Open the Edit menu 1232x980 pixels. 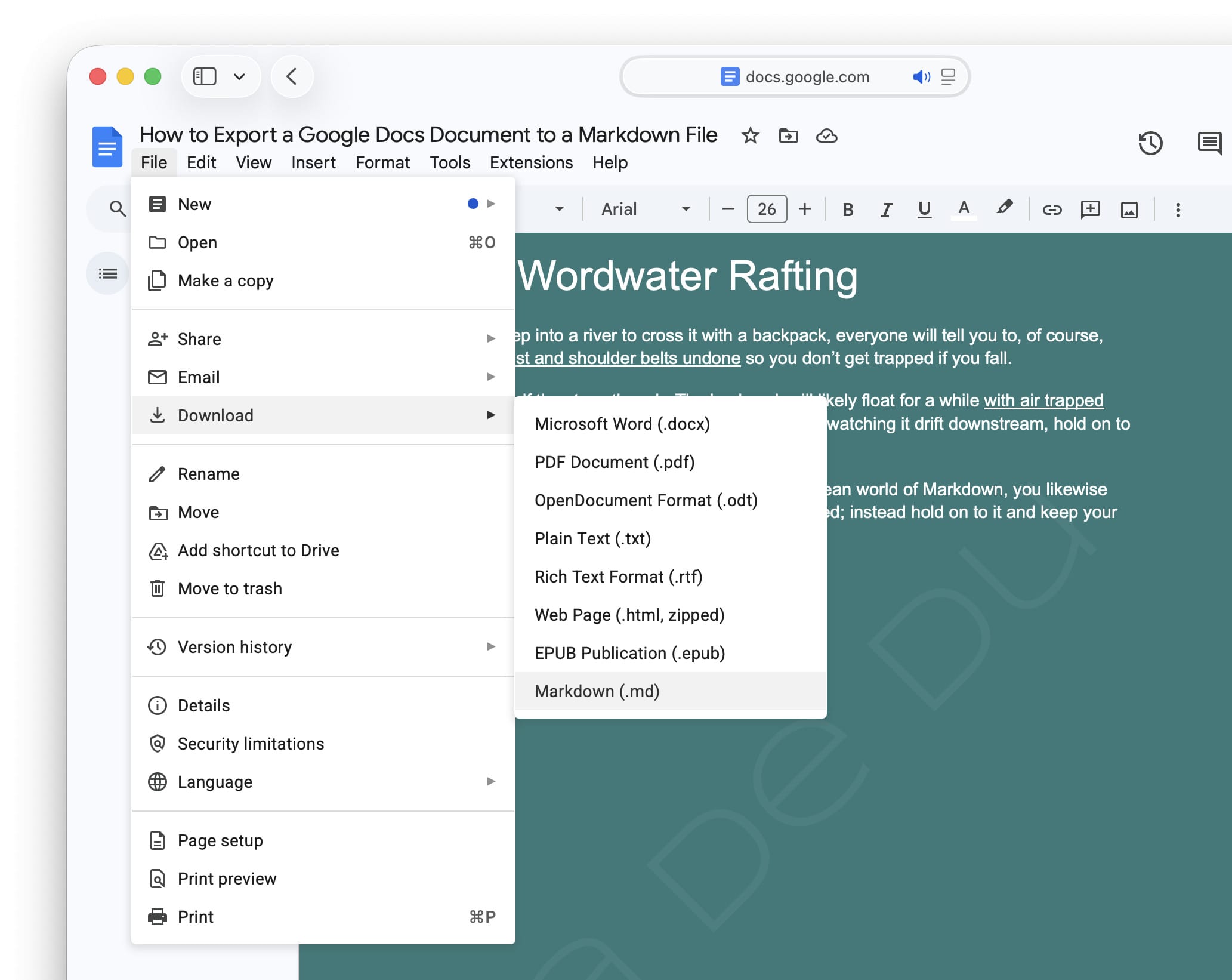coord(201,162)
